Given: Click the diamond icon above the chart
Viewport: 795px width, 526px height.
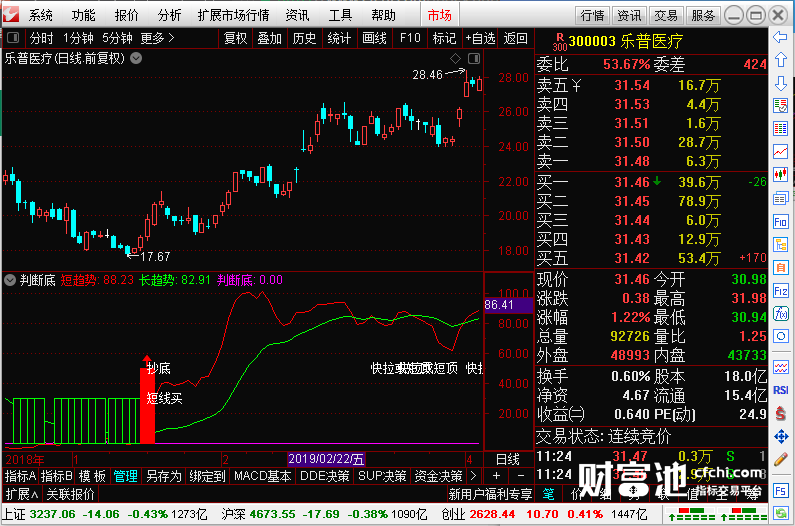Looking at the screenshot, I should (455, 58).
